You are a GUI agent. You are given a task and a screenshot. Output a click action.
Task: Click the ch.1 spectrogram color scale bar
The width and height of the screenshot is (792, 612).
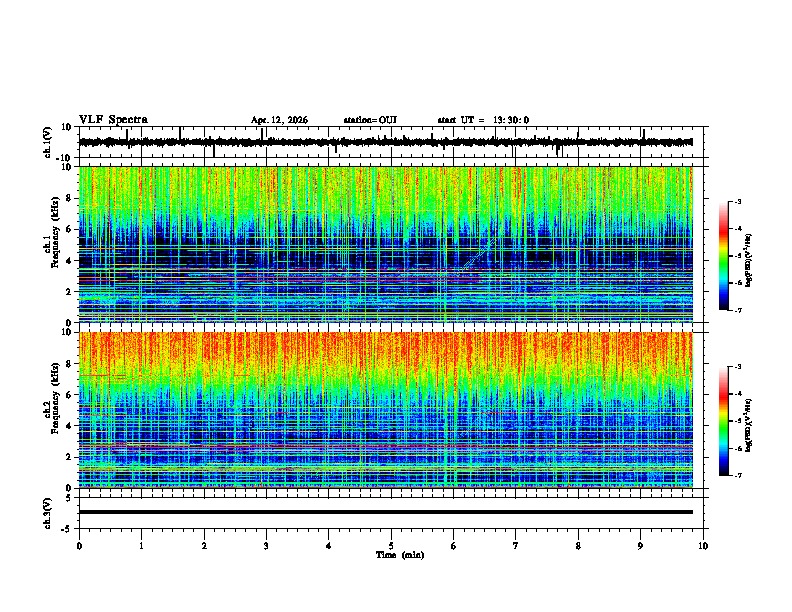pyautogui.click(x=723, y=256)
